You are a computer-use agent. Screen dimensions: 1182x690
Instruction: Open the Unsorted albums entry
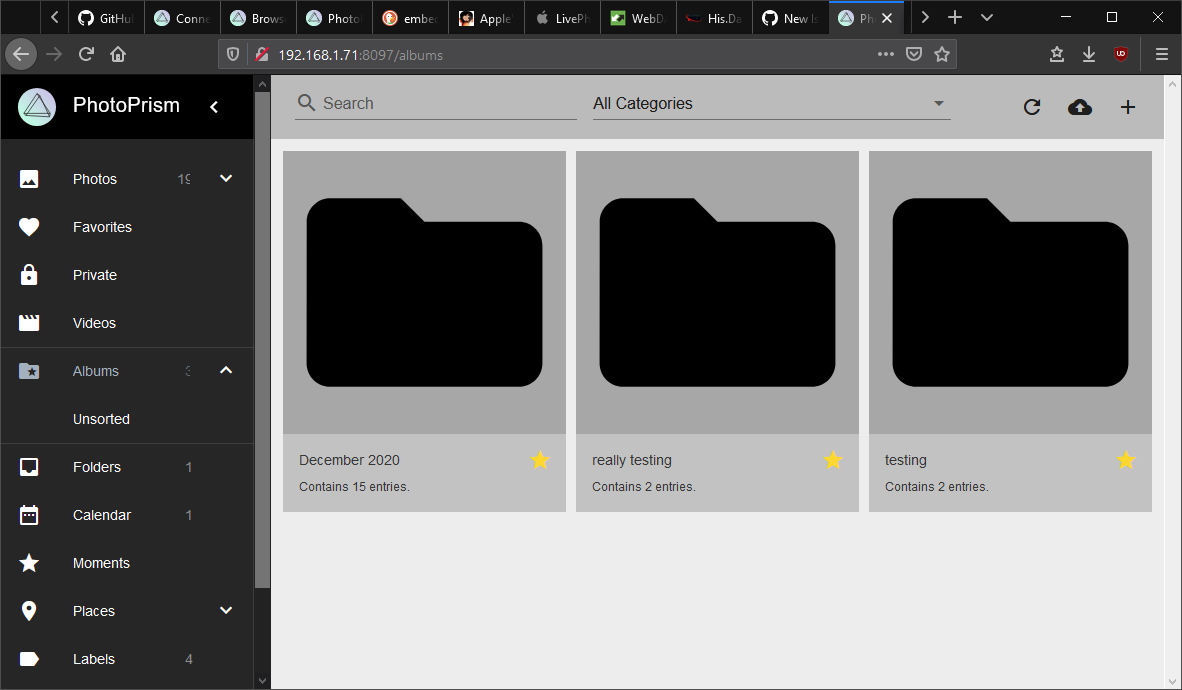[101, 419]
